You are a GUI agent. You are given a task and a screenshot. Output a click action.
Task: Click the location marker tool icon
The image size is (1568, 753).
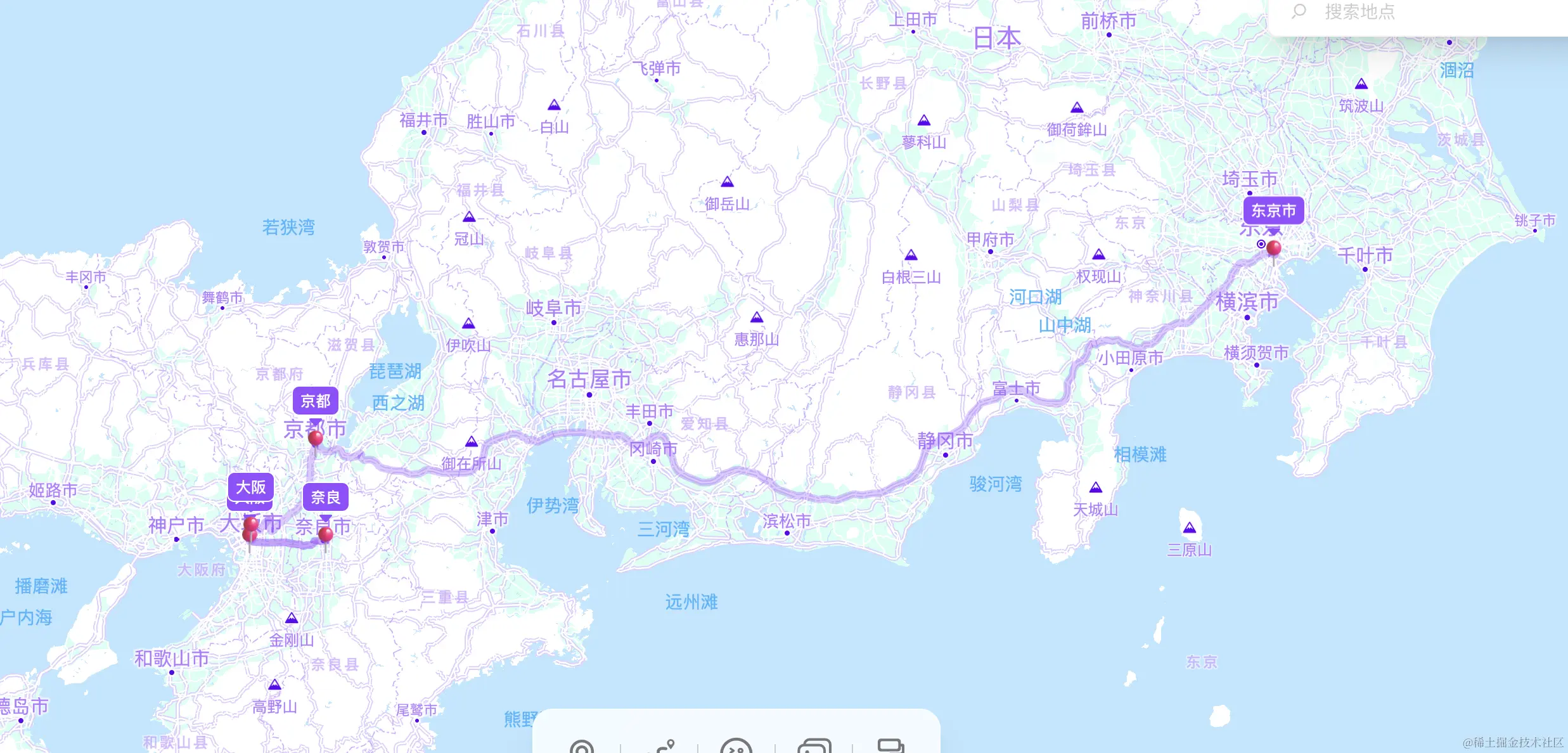point(581,747)
